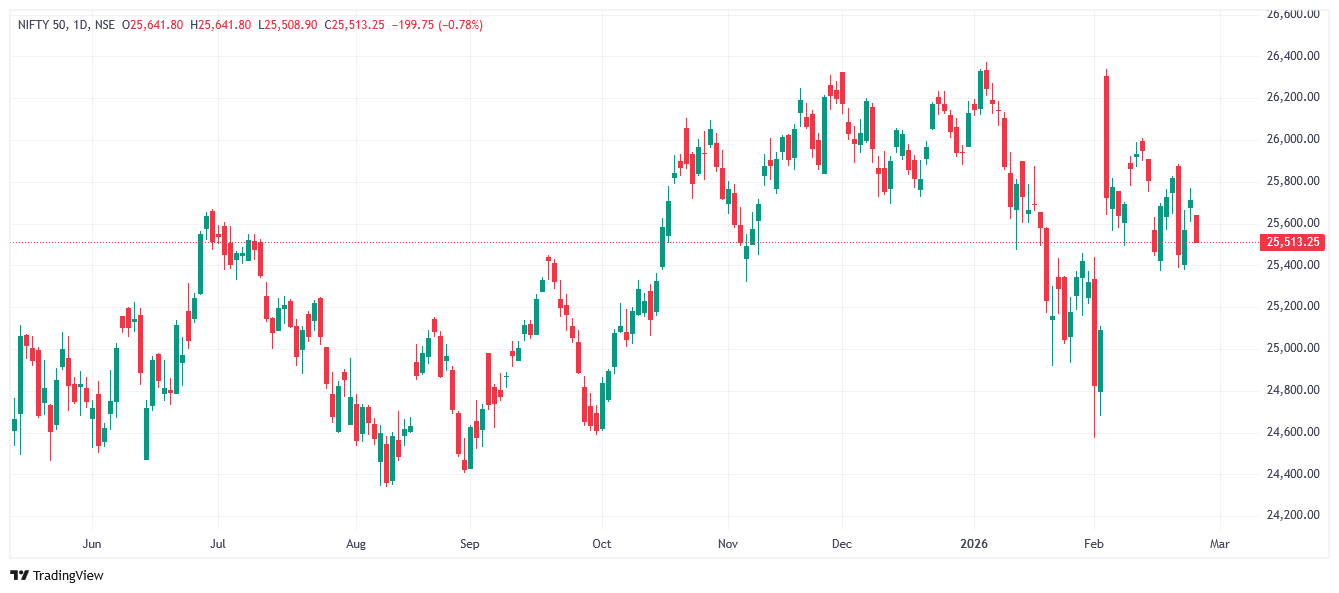Select the Mar time axis label
Image resolution: width=1339 pixels, height=593 pixels.
point(1219,544)
